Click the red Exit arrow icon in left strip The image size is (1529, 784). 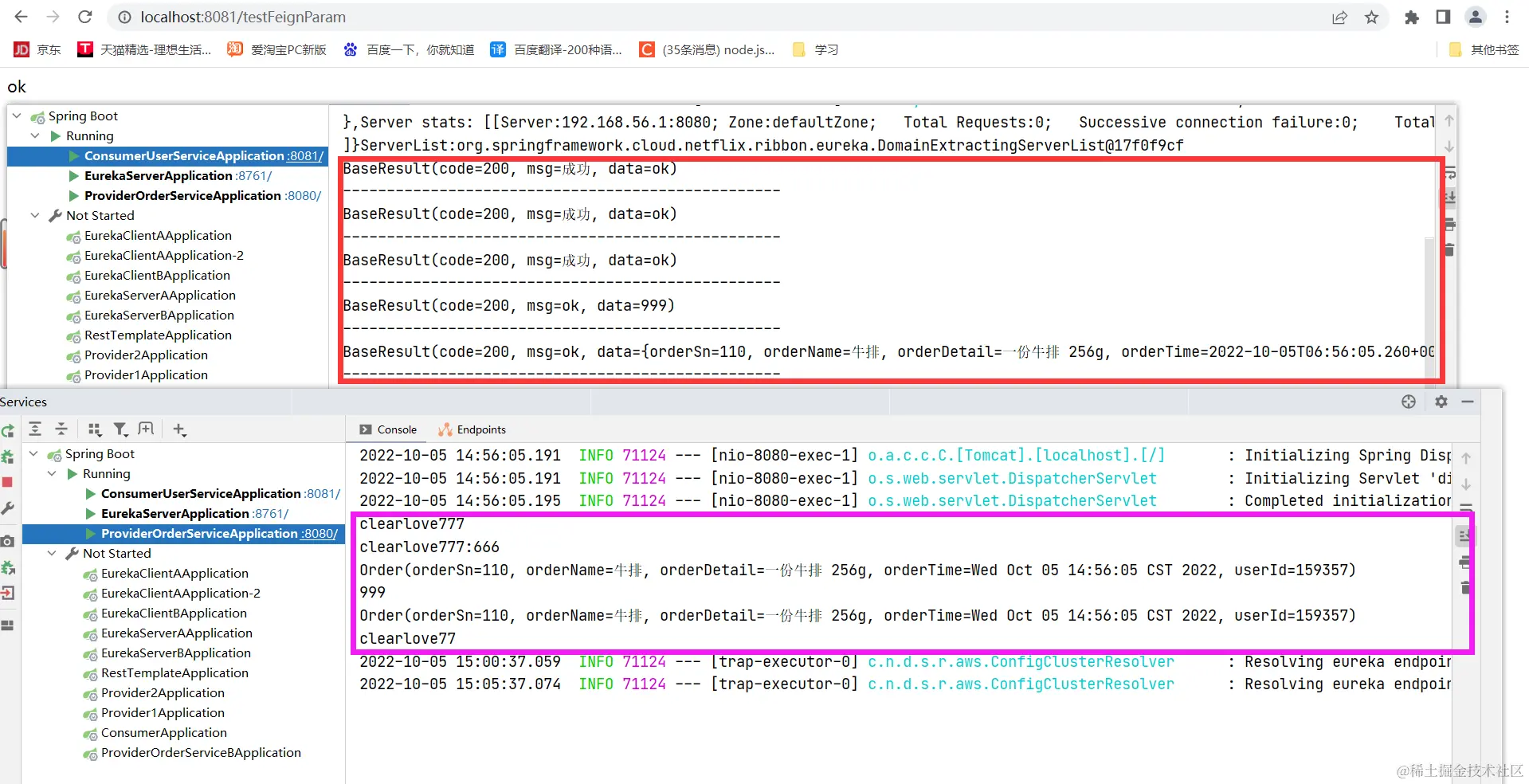(7, 593)
